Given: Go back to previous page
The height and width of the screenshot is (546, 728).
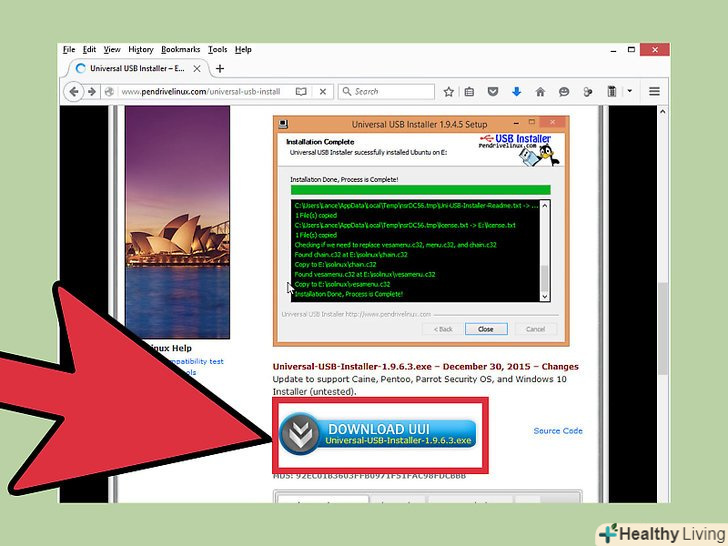Looking at the screenshot, I should (x=73, y=91).
